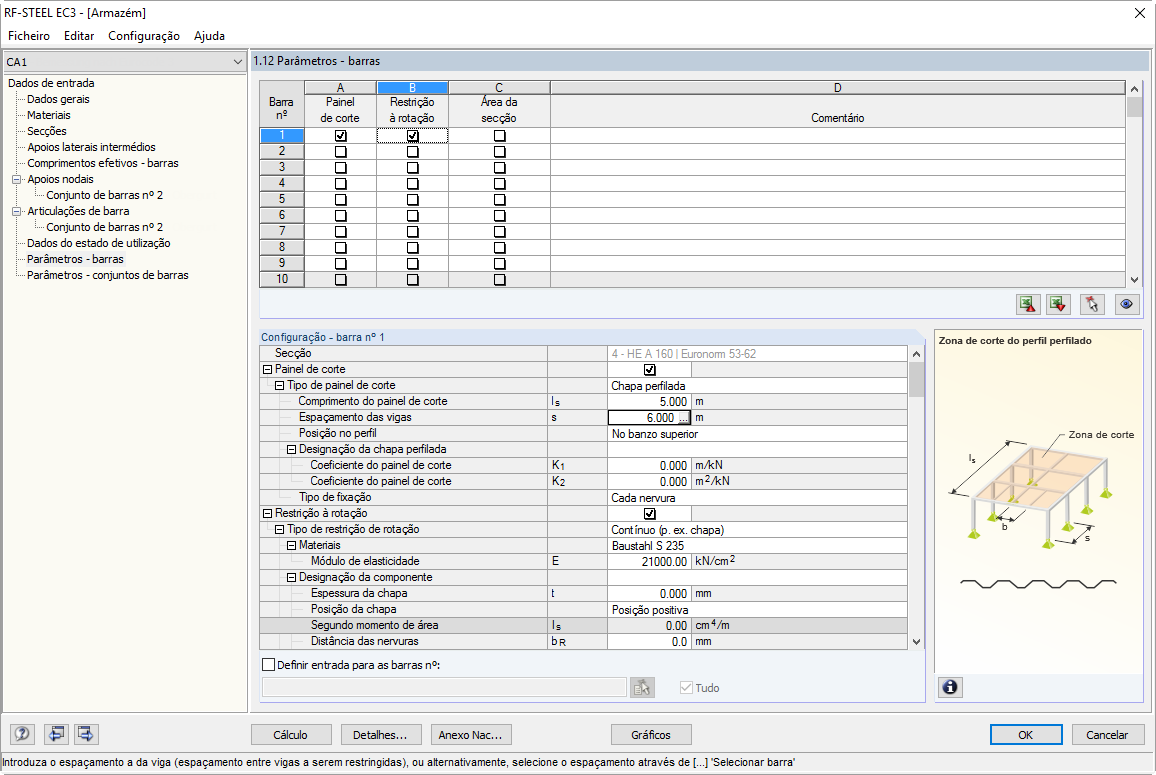Image resolution: width=1156 pixels, height=775 pixels.
Task: Select Conjunto de barras nº 2 under Apoios nodais
Action: [x=105, y=195]
